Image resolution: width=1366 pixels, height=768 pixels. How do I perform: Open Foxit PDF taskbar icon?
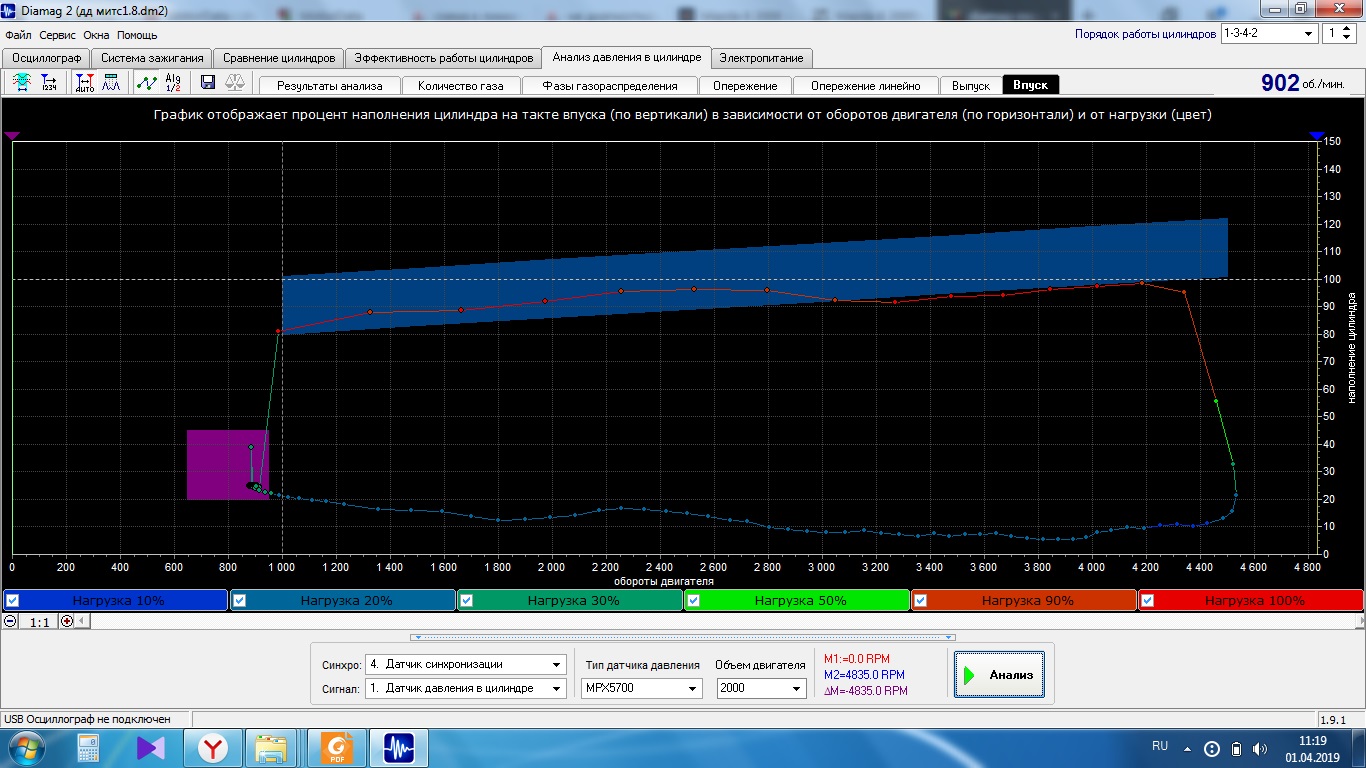click(x=337, y=748)
